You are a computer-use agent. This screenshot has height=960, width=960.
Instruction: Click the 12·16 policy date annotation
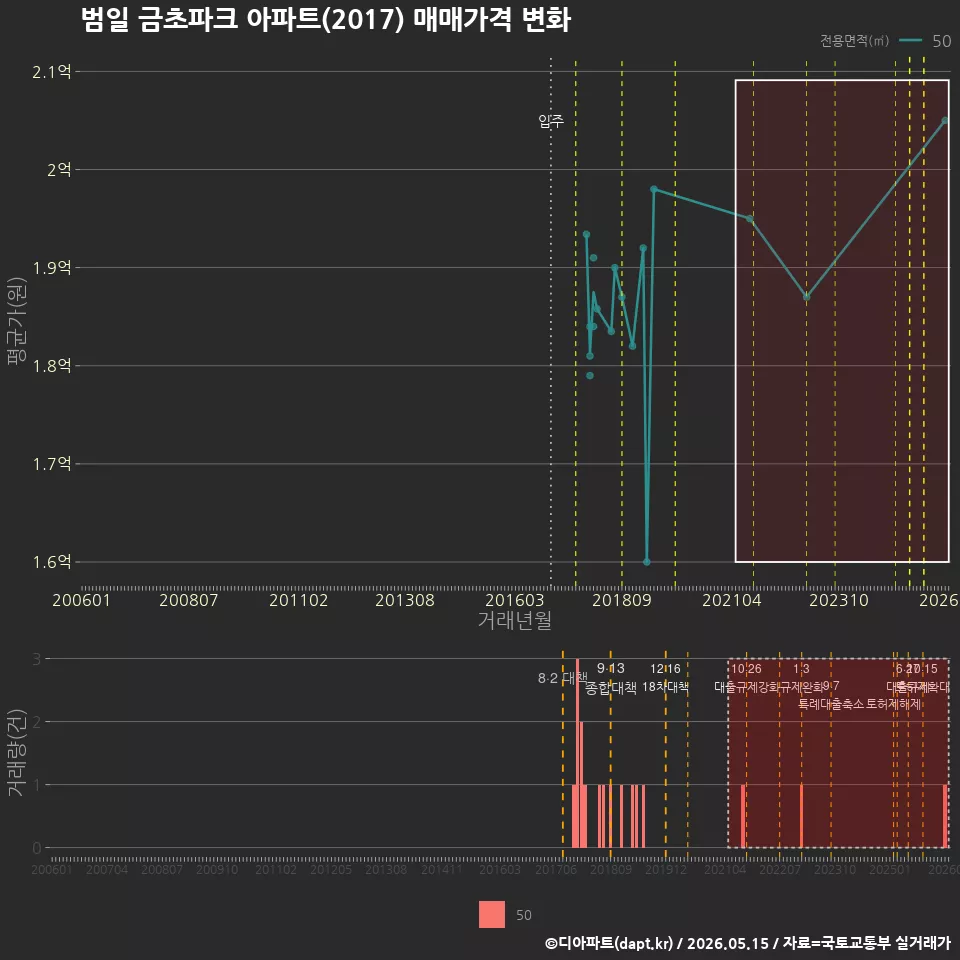tap(665, 669)
